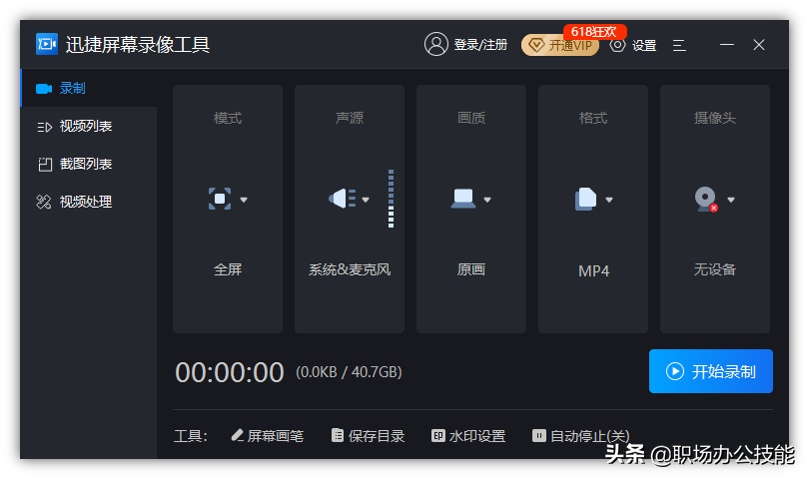Screen dimensions: 809x479
Task: Click the 水印设置 stamp icon
Action: click(438, 436)
